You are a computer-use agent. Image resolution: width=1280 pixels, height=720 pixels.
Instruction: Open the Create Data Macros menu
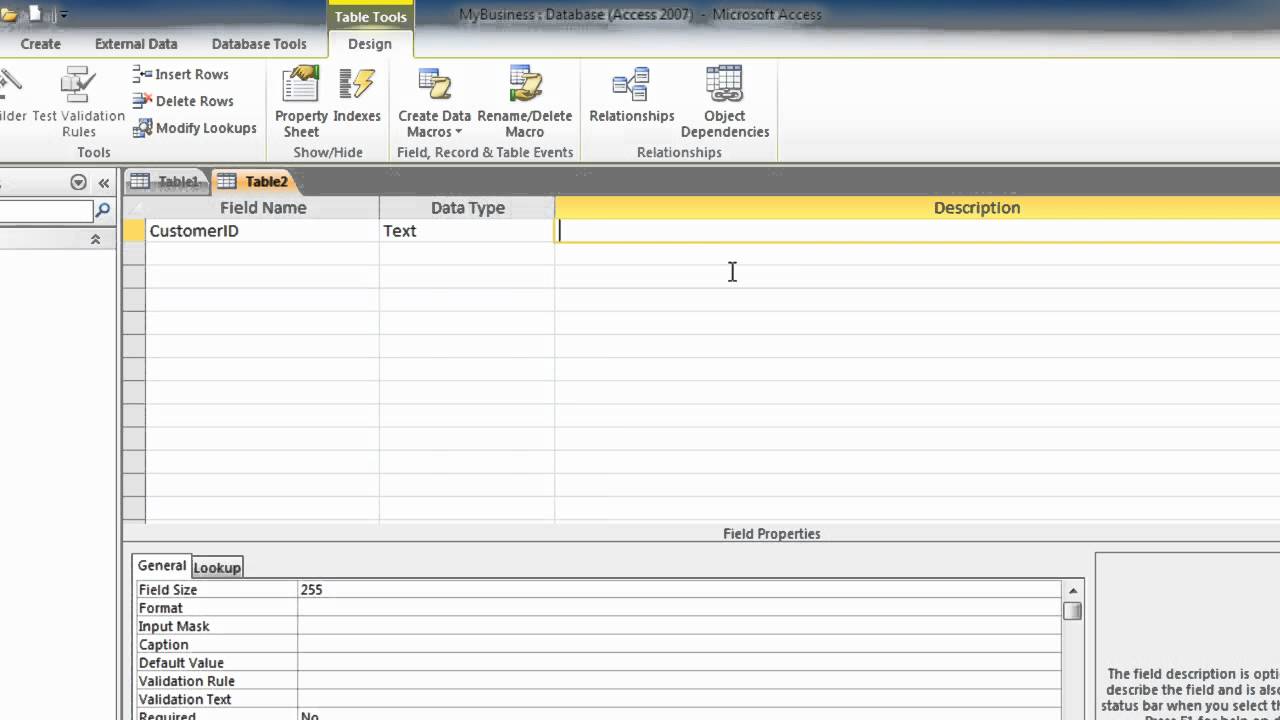[x=434, y=103]
